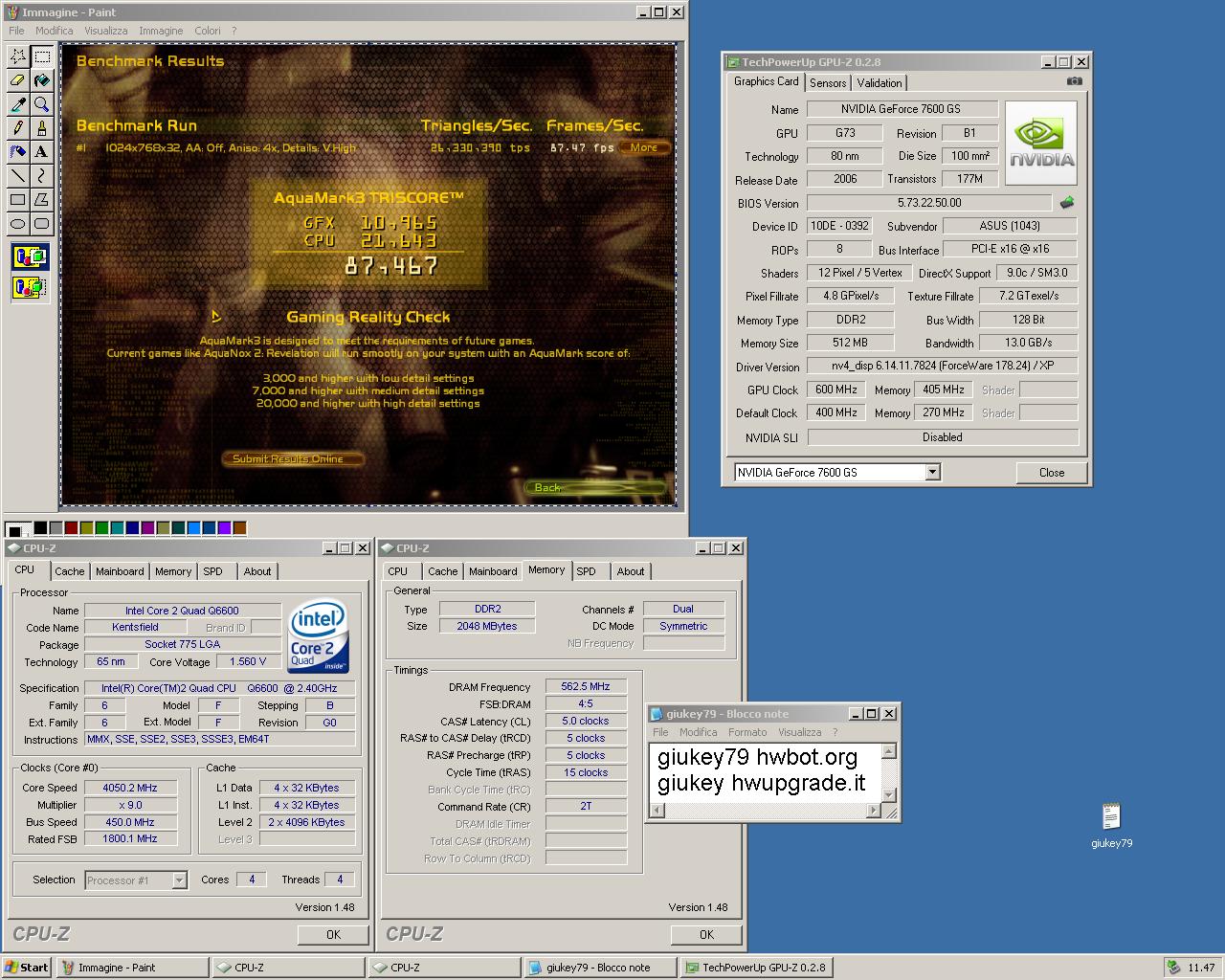Pick the brown swatch in Paint palette
Screen dimensions: 1225x980
pos(240,528)
